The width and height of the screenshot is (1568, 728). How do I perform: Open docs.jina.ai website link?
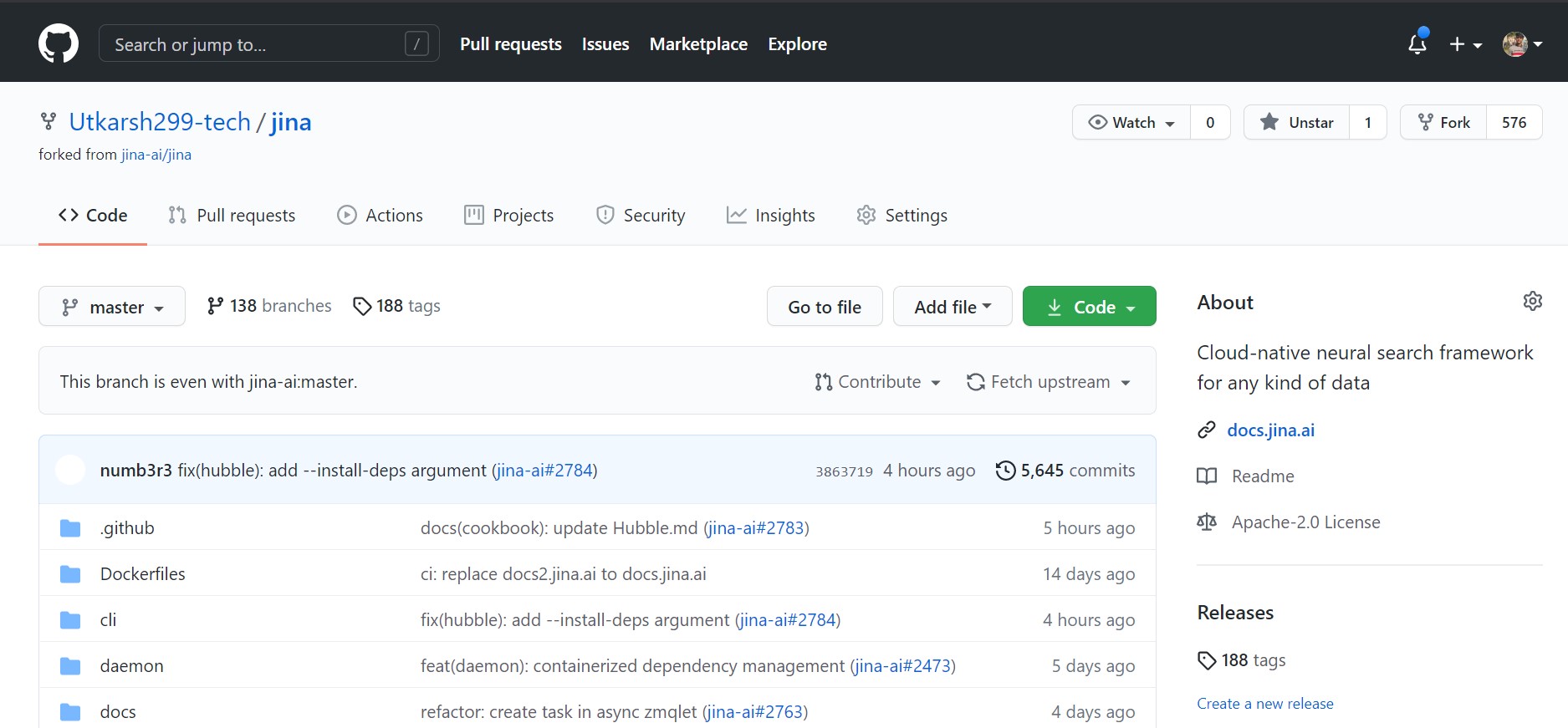coord(1270,430)
